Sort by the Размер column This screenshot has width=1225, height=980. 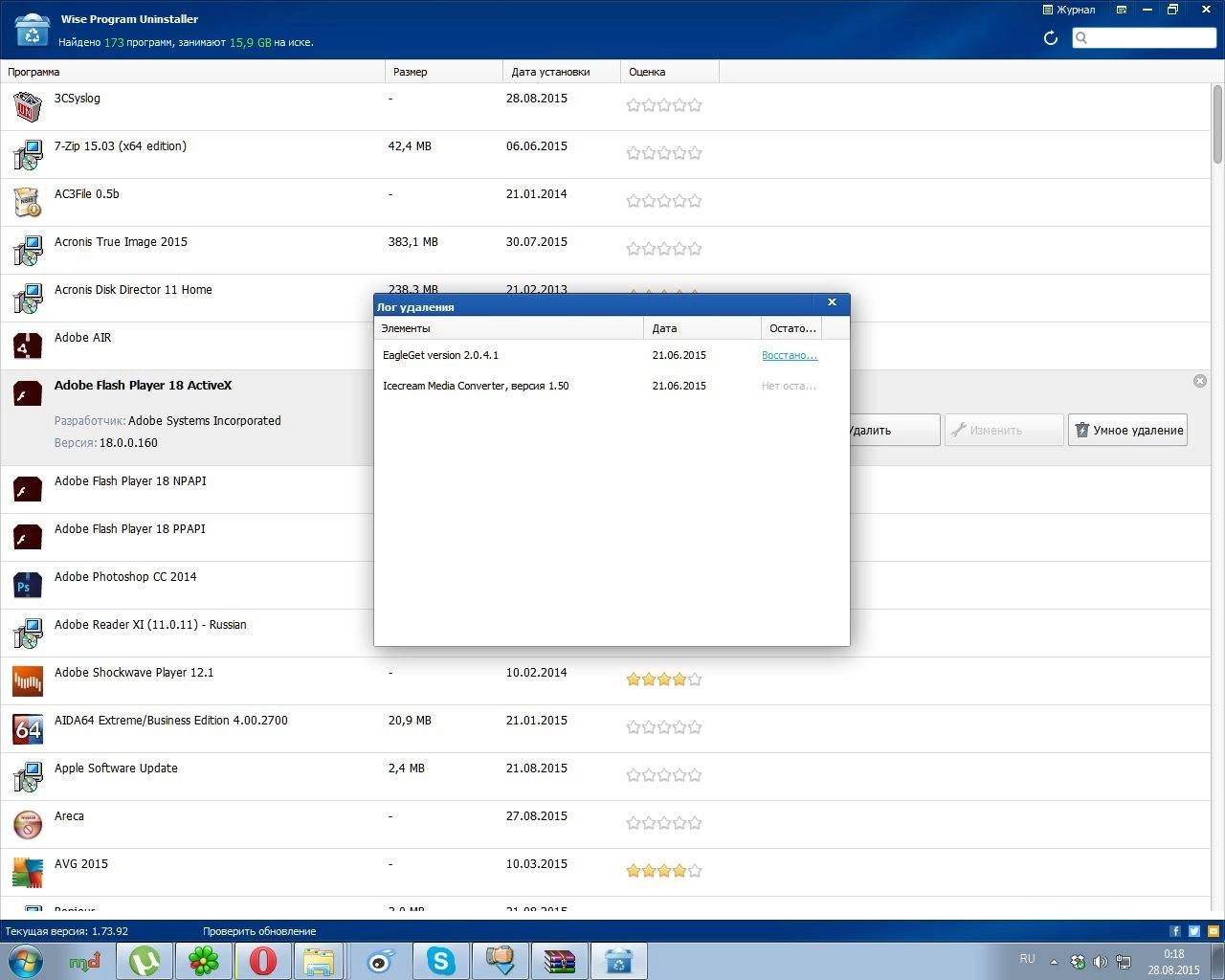[444, 72]
